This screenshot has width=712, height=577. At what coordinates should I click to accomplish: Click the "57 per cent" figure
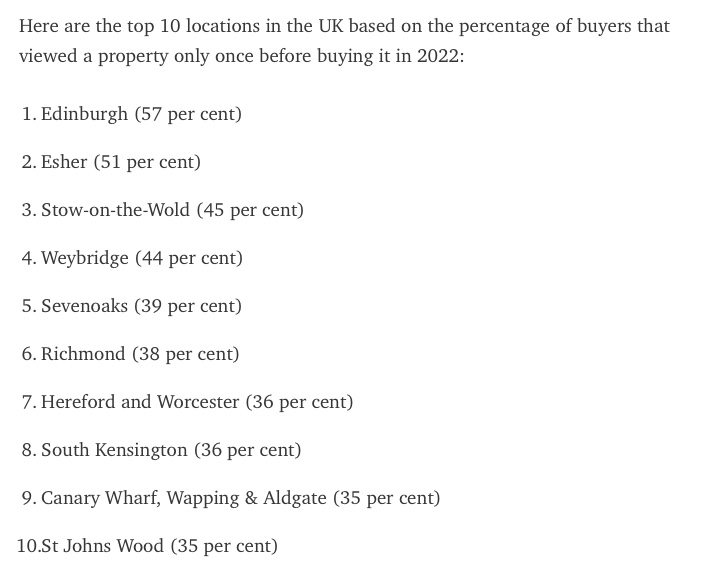(x=188, y=114)
